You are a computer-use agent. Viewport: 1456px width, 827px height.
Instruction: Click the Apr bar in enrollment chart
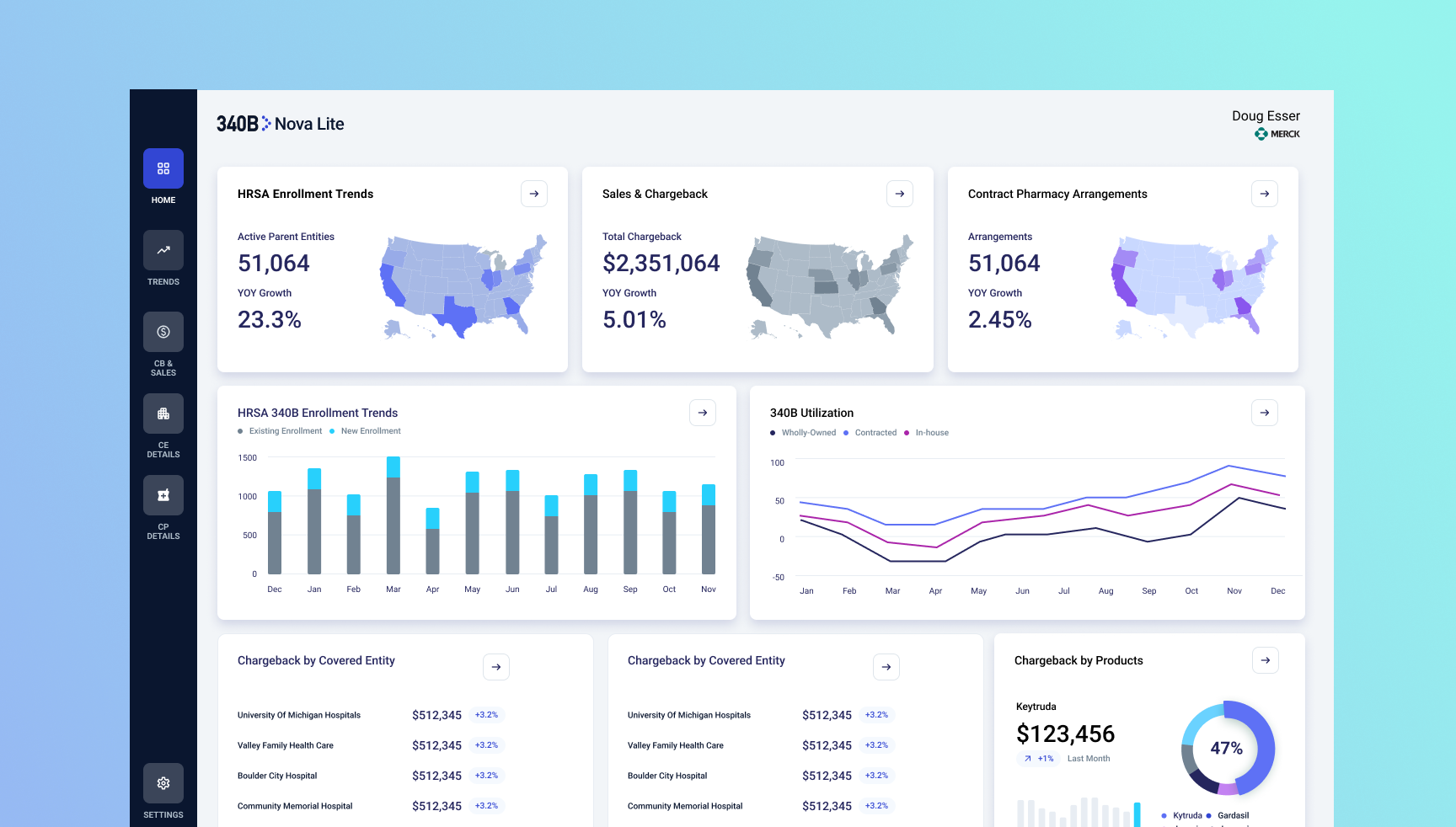coord(432,542)
